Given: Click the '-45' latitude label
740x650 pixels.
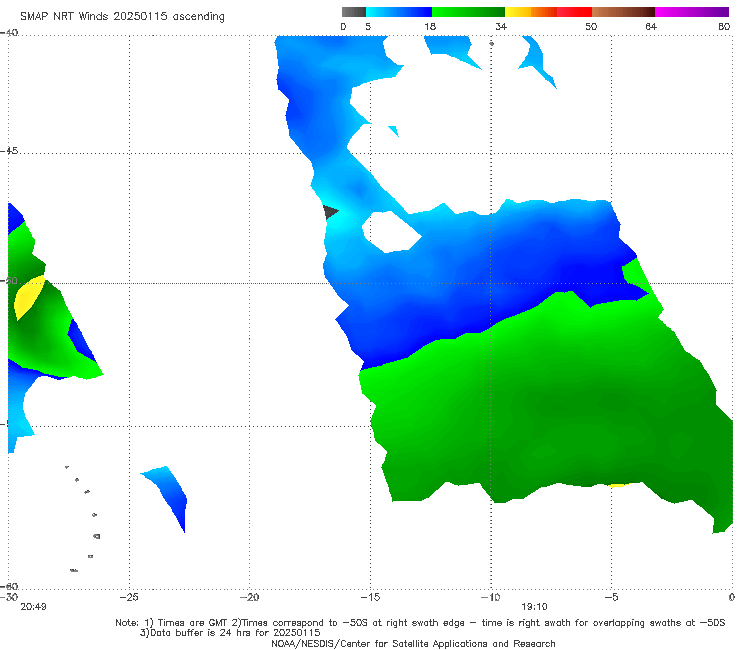Looking at the screenshot, I should [9, 151].
